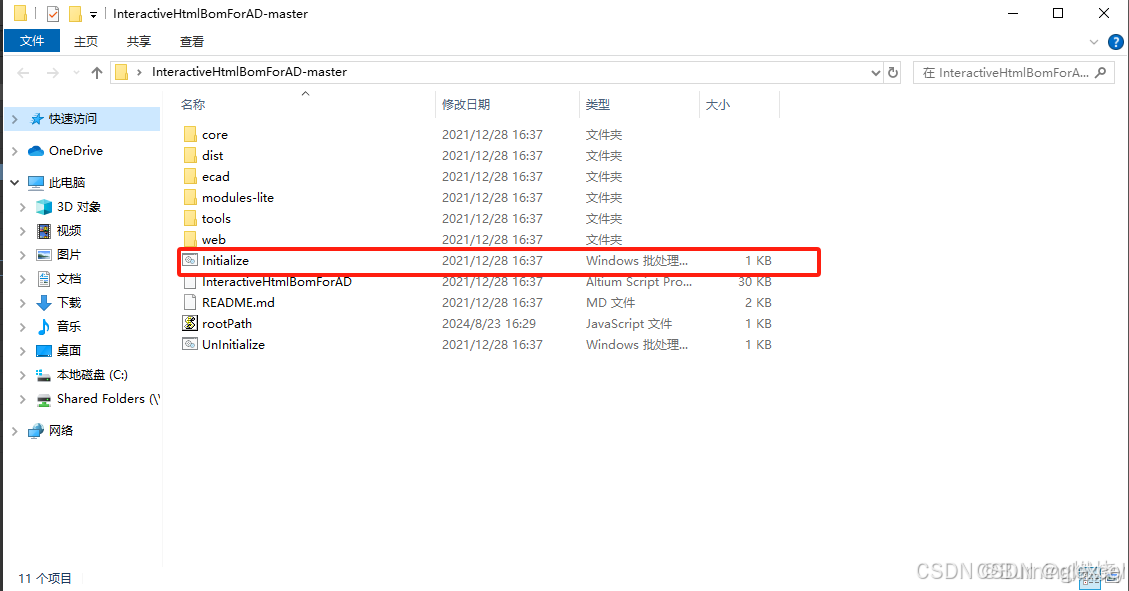This screenshot has width=1129, height=591.
Task: Click the OneDrive cloud icon
Action: 36,150
